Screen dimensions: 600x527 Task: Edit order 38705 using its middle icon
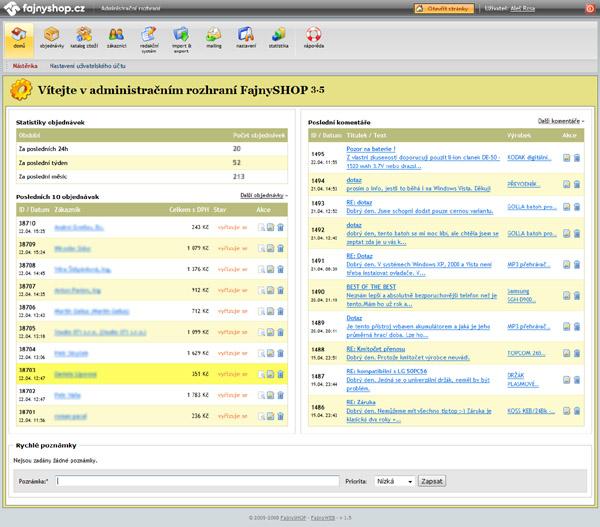pyautogui.click(x=271, y=332)
